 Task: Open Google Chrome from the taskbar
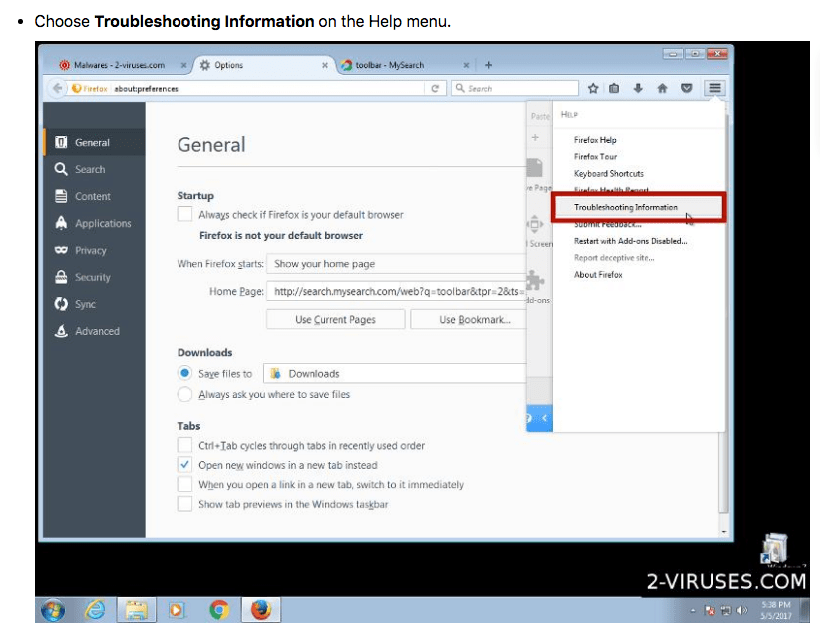click(x=219, y=610)
